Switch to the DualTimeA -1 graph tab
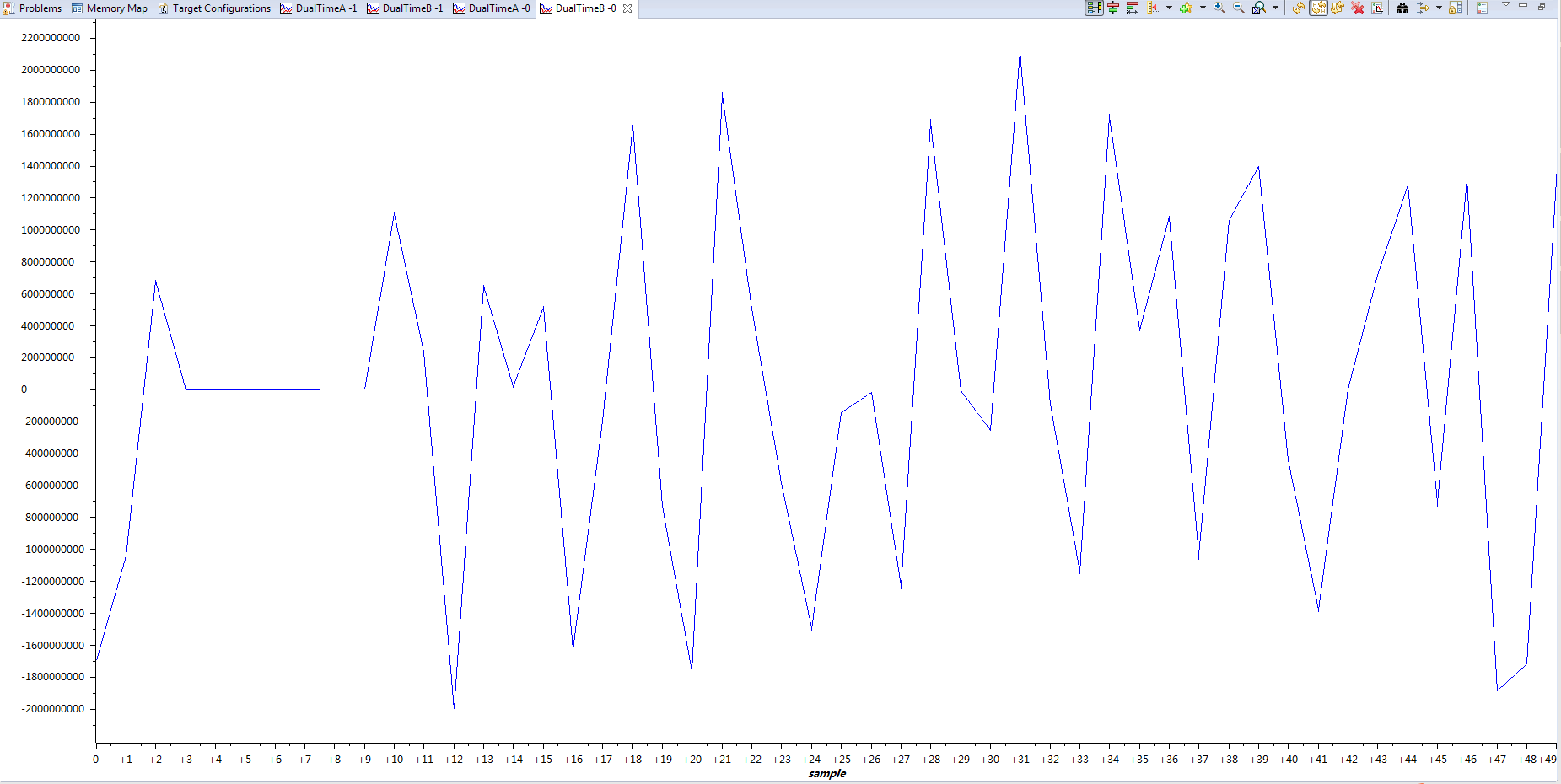Viewport: 1561px width, 784px height. coord(326,8)
